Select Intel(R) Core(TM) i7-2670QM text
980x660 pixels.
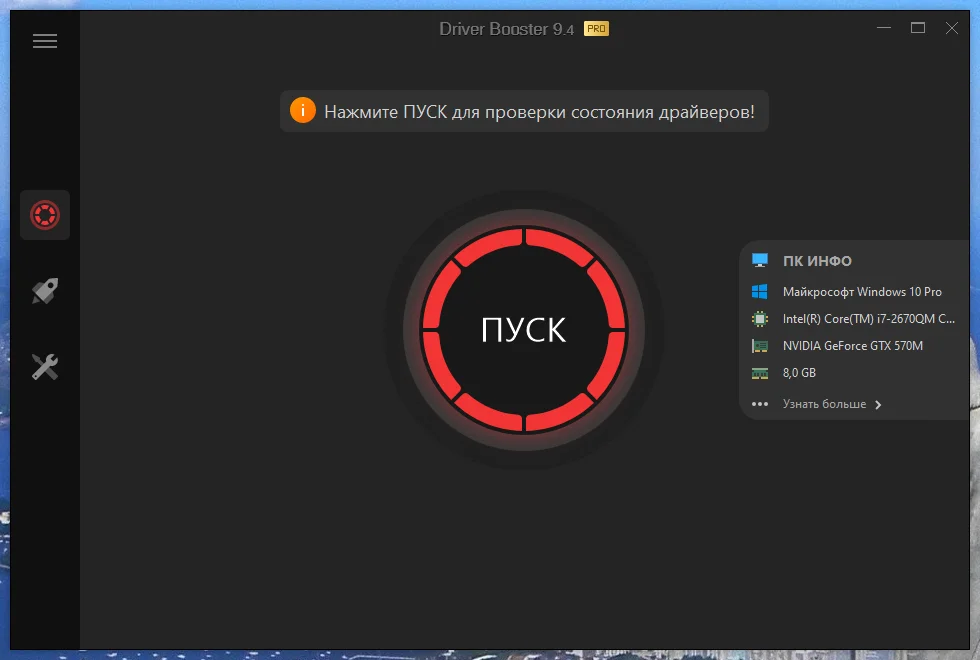click(869, 319)
